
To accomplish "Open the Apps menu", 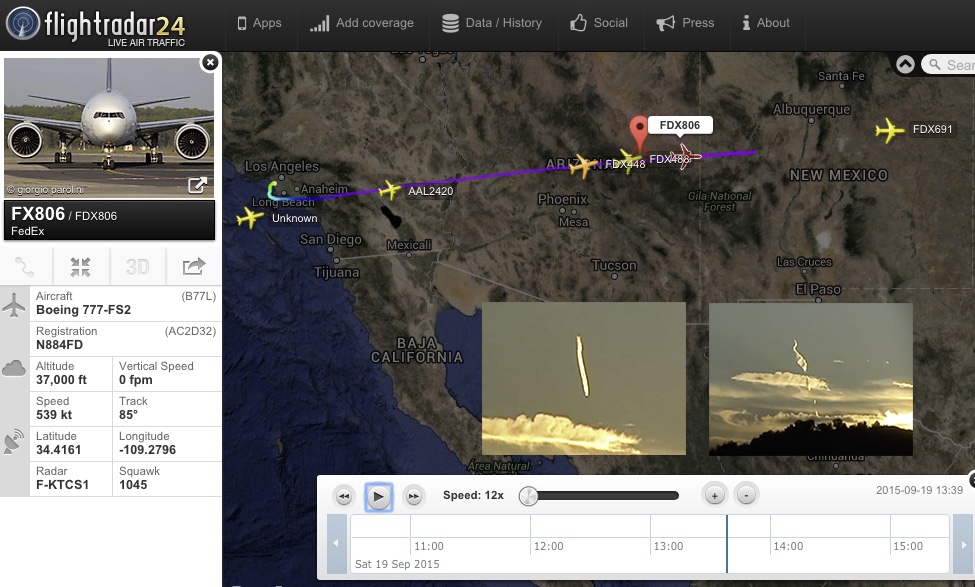I will (x=259, y=23).
